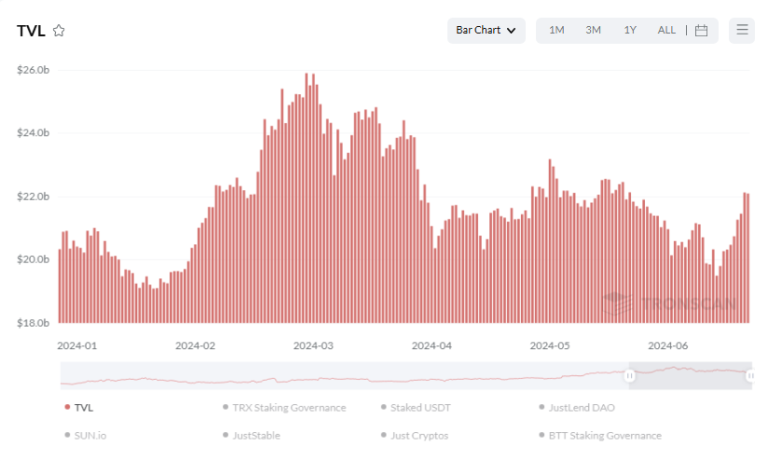Open the calendar date picker icon
Screen dimensions: 768x461
coord(701,30)
